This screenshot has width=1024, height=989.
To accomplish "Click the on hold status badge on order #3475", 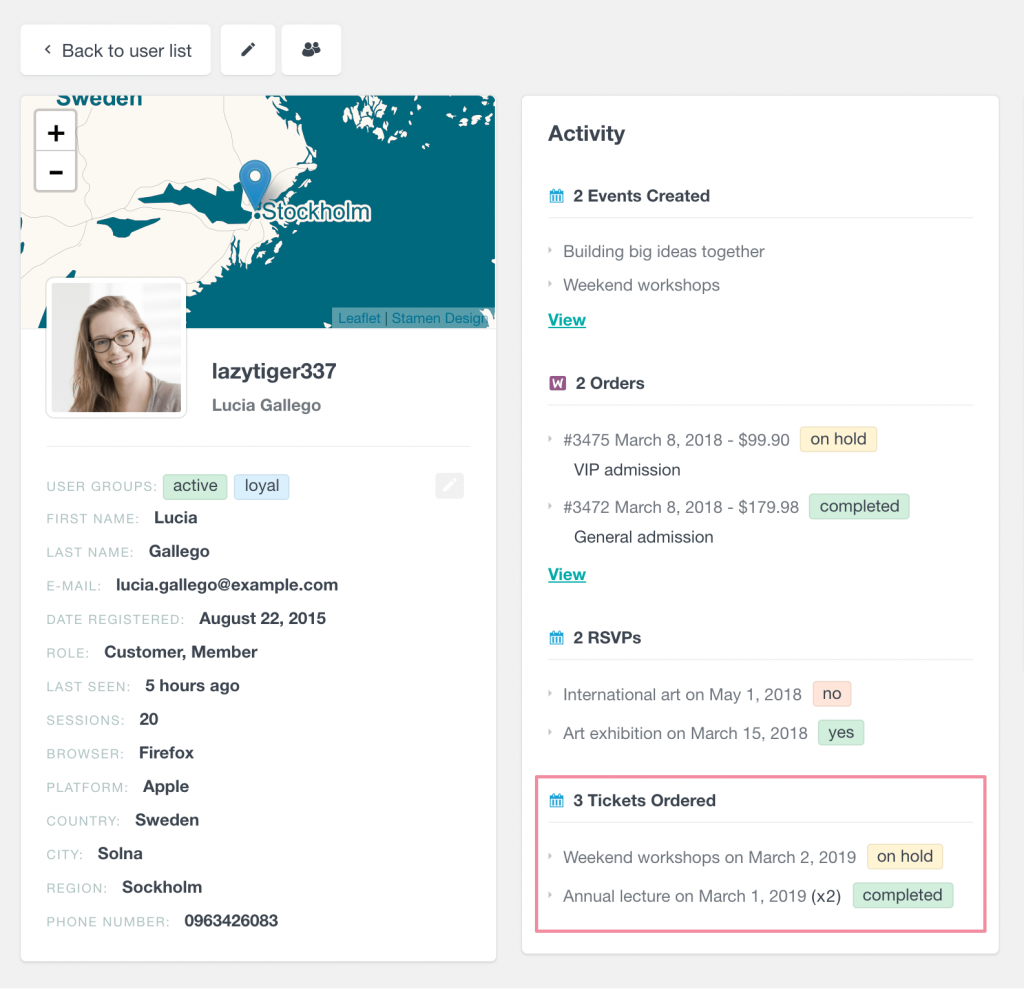I will click(838, 439).
